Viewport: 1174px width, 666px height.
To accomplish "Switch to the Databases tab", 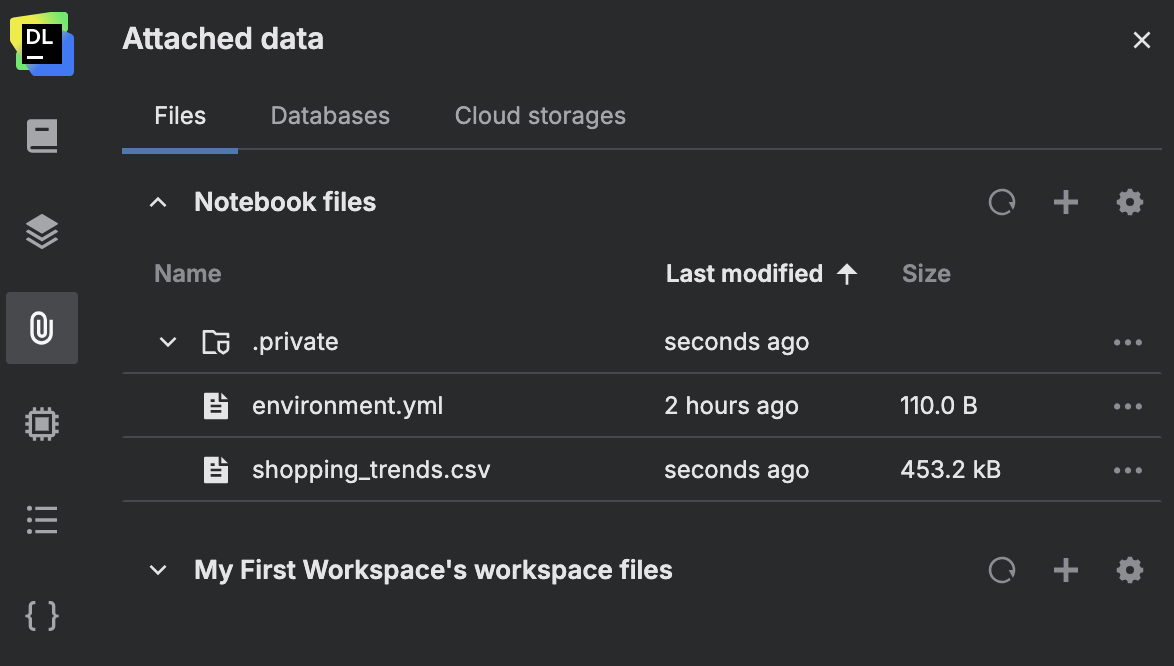I will coord(329,115).
